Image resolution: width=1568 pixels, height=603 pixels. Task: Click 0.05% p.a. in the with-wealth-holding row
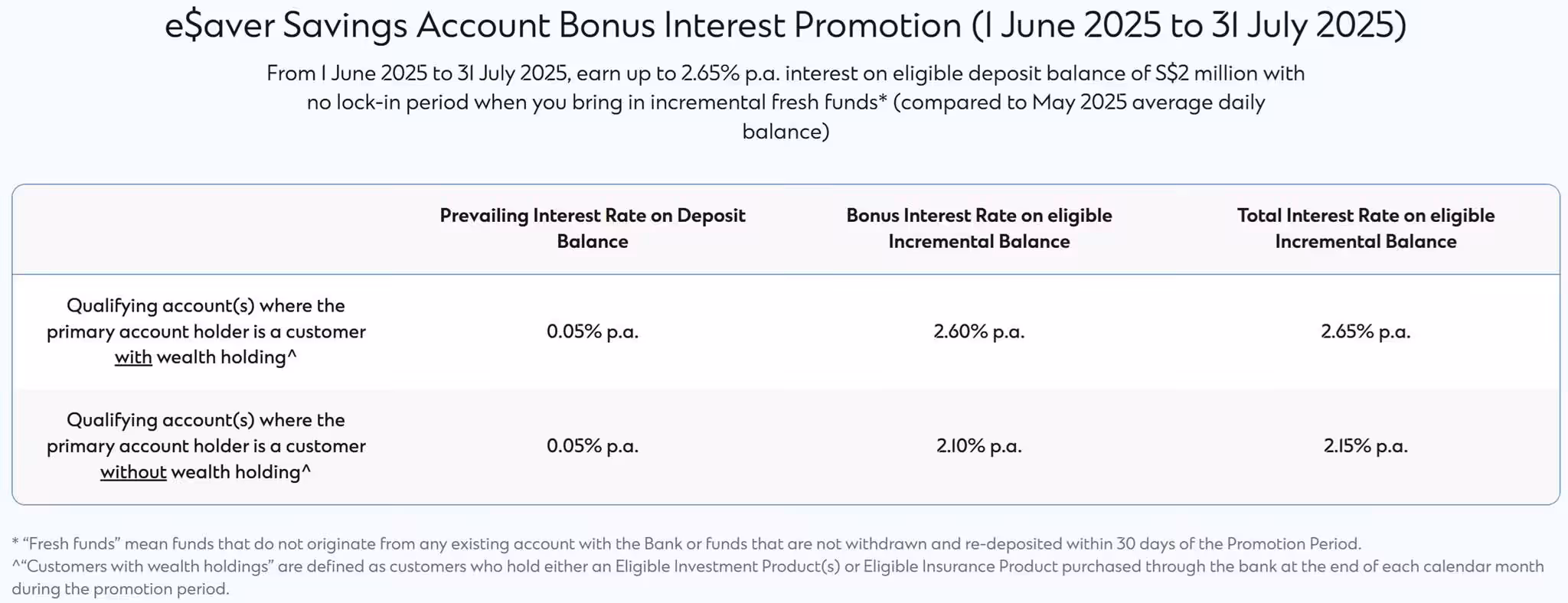pos(592,331)
